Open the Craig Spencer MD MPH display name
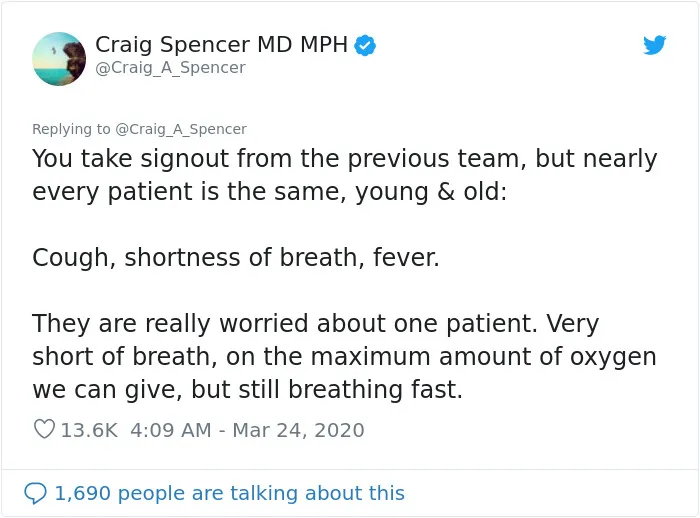Screen dimensions: 700x518 click(221, 45)
